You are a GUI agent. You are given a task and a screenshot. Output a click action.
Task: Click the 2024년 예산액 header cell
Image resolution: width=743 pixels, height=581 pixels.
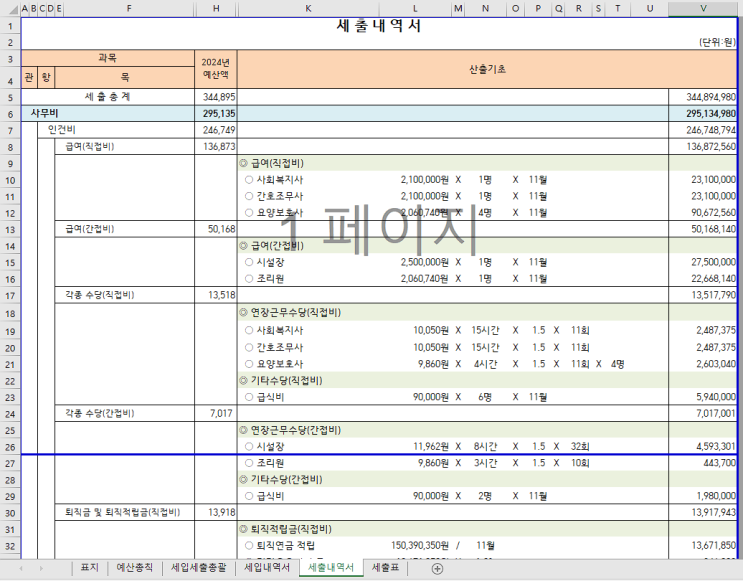(x=216, y=69)
